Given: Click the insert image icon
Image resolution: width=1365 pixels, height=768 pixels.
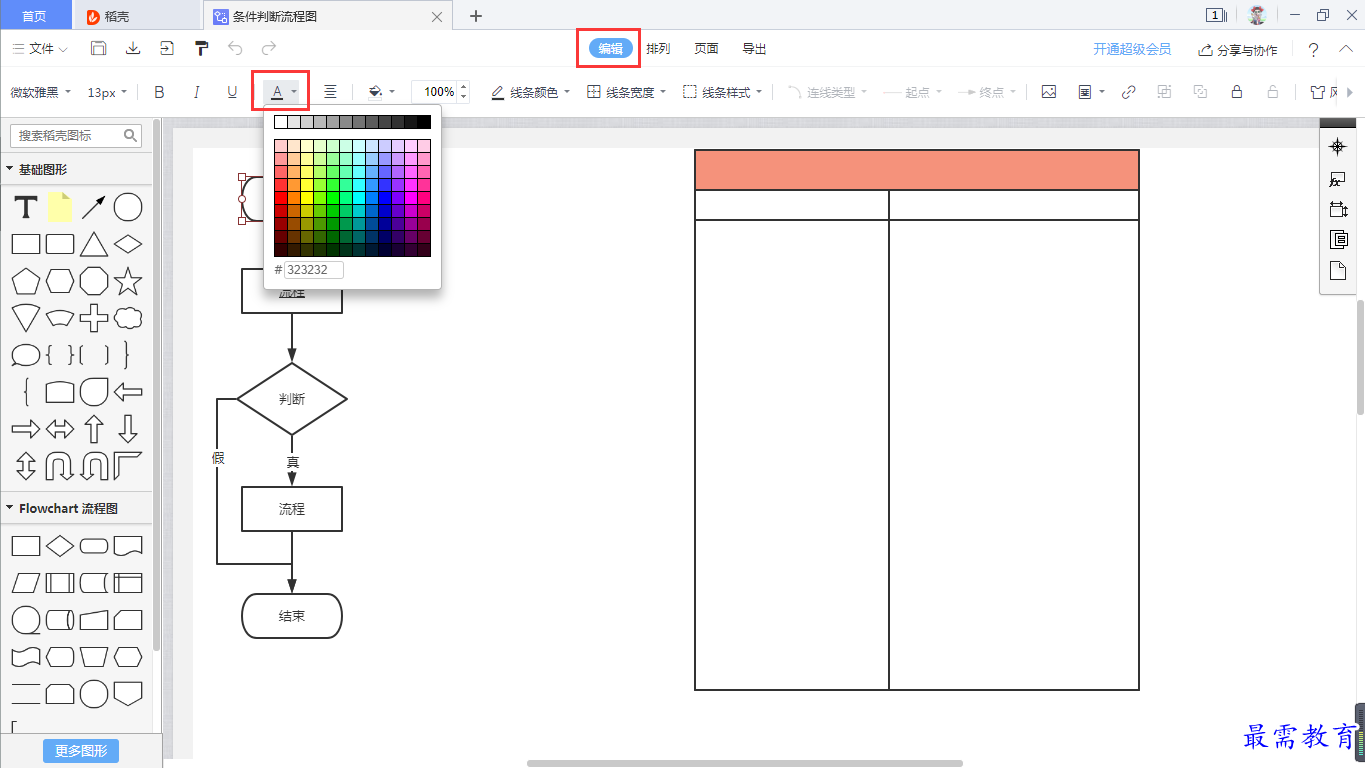Looking at the screenshot, I should tap(1049, 92).
